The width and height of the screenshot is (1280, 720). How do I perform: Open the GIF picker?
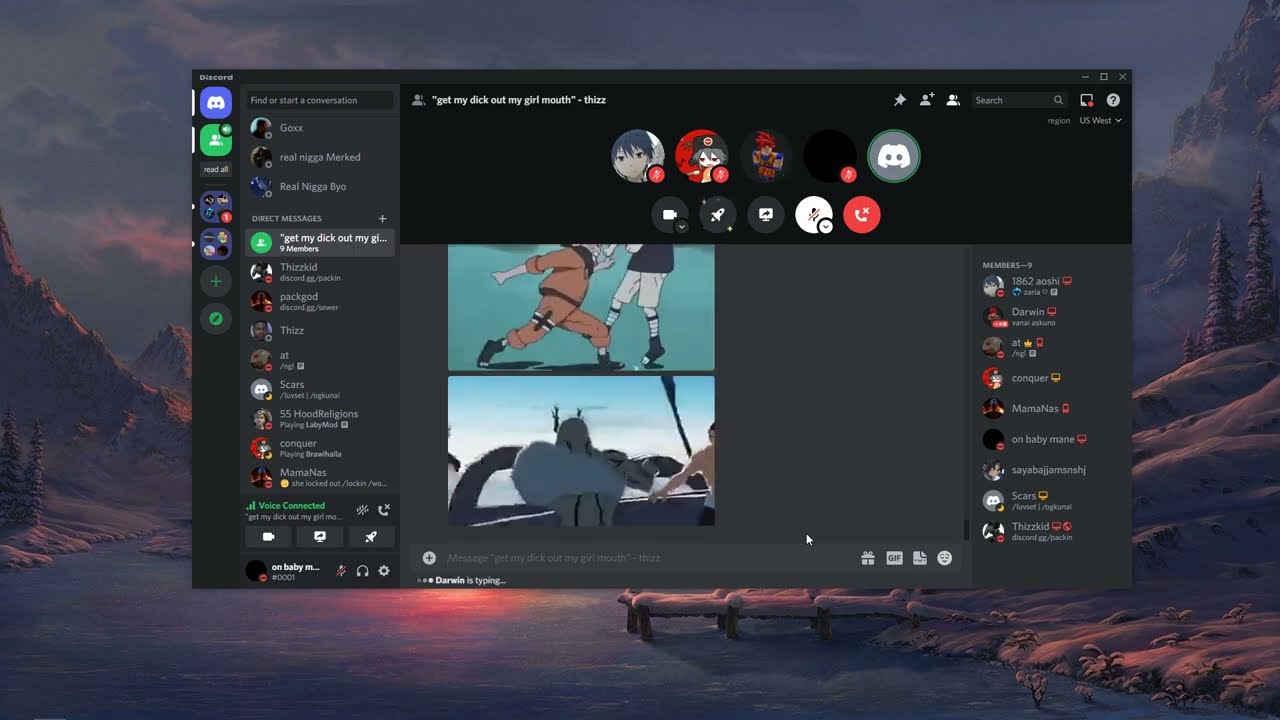coord(894,558)
